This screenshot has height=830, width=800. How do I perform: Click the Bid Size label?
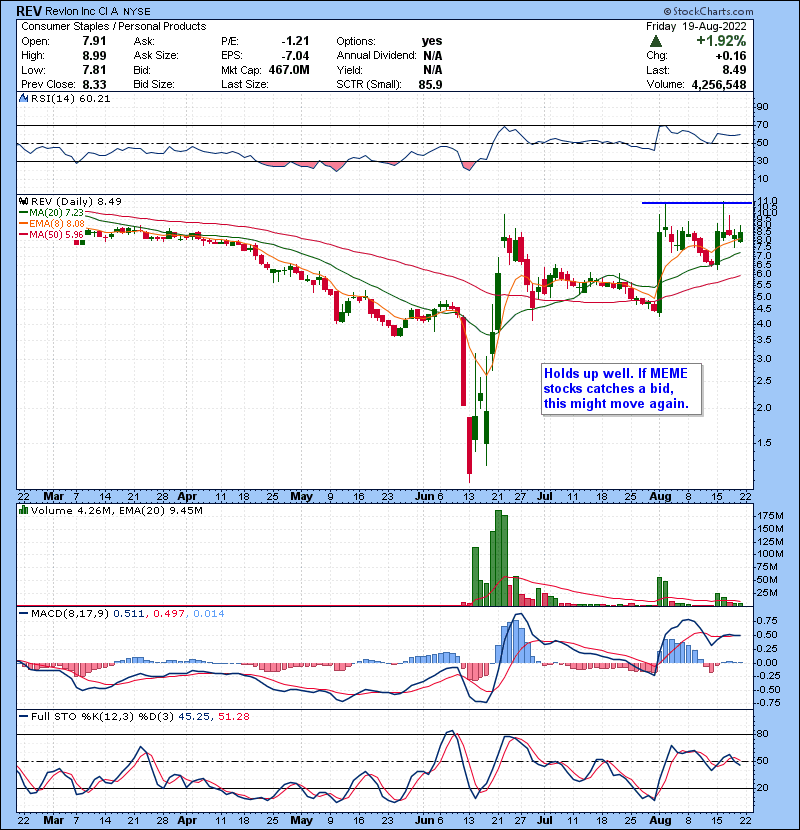154,85
